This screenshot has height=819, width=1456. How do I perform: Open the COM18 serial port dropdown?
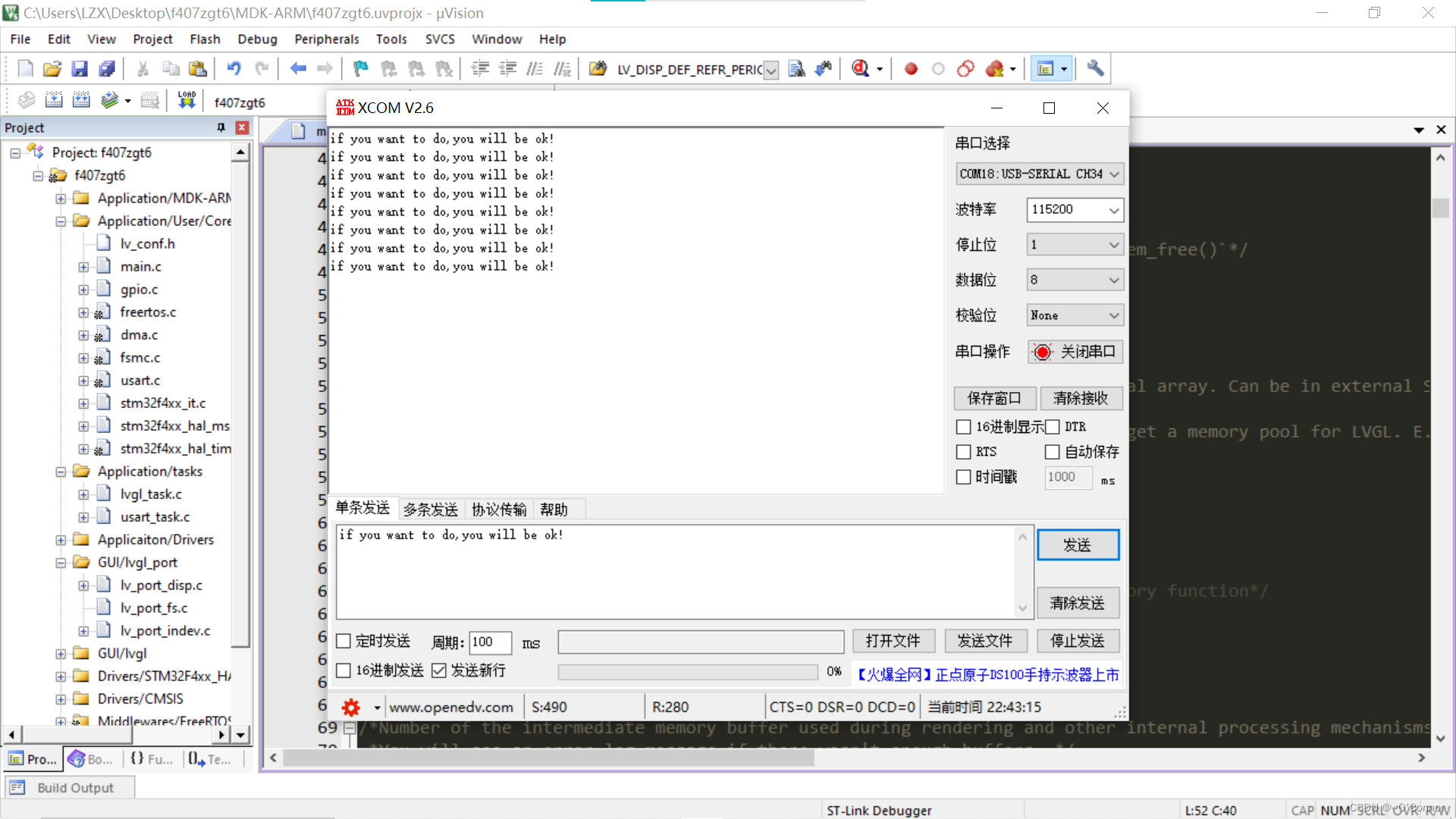[1038, 173]
